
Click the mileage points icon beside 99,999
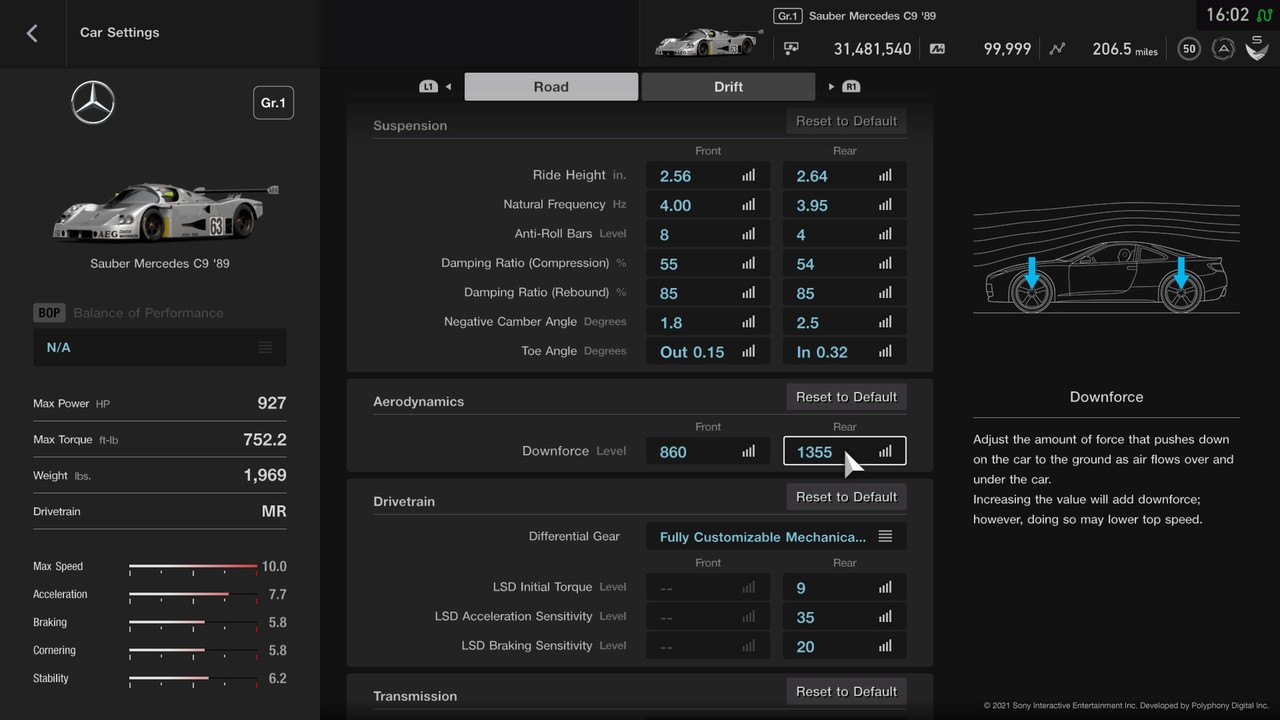pos(937,48)
